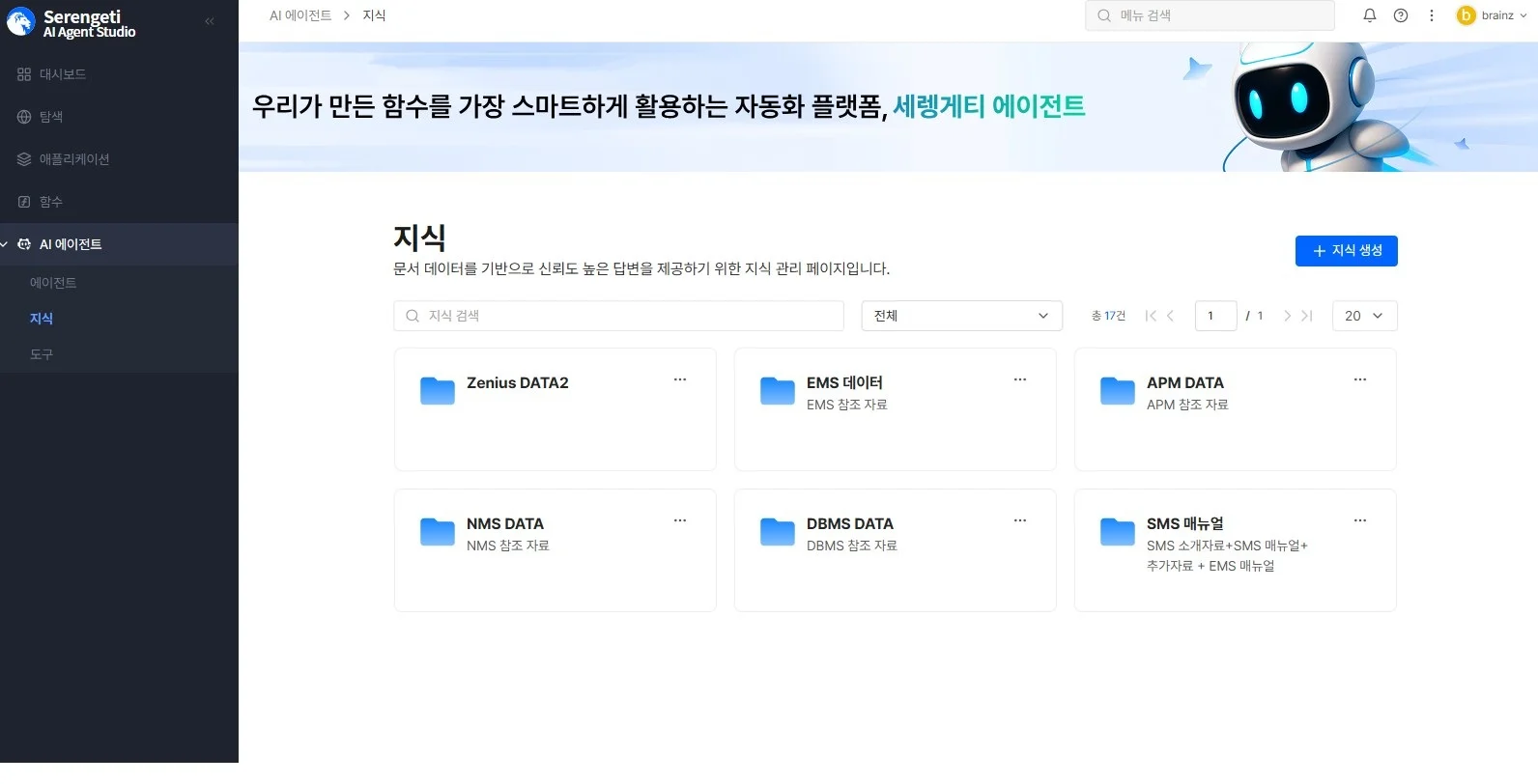1538x784 pixels.
Task: Open the 도구 submenu item
Action: click(x=42, y=354)
